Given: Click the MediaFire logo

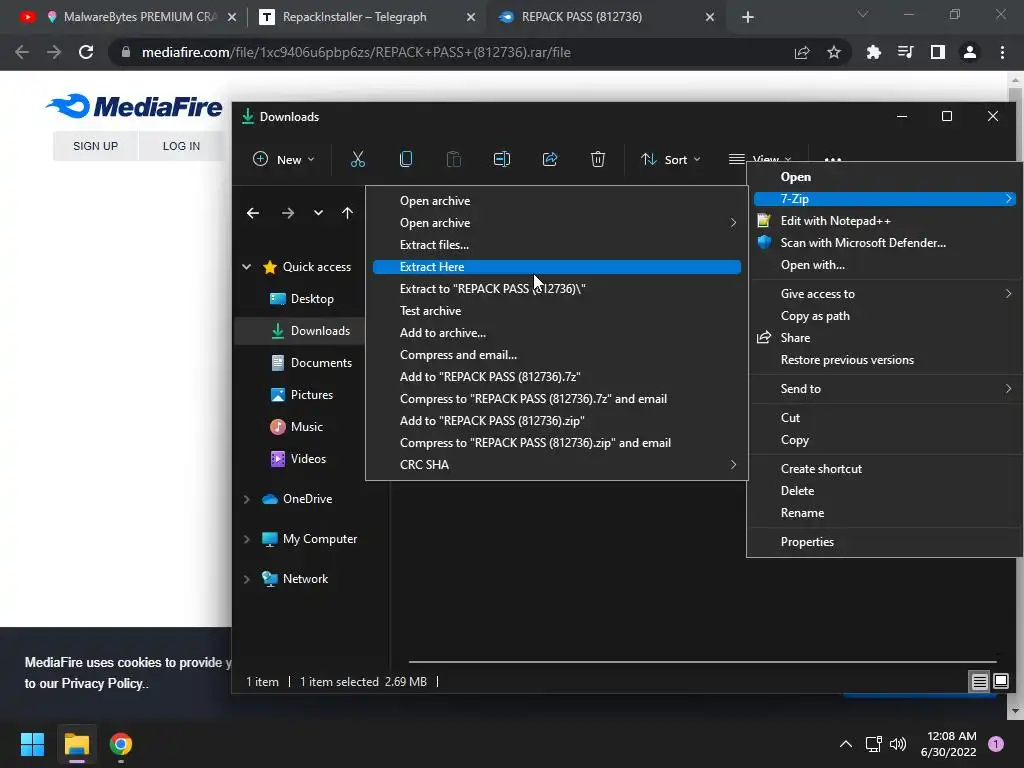Looking at the screenshot, I should pyautogui.click(x=134, y=106).
